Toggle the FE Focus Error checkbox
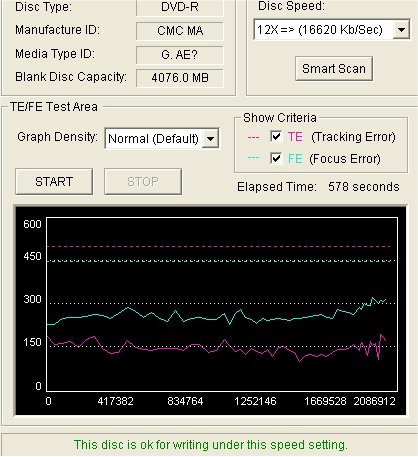Viewport: 418px width, 457px height. click(276, 158)
